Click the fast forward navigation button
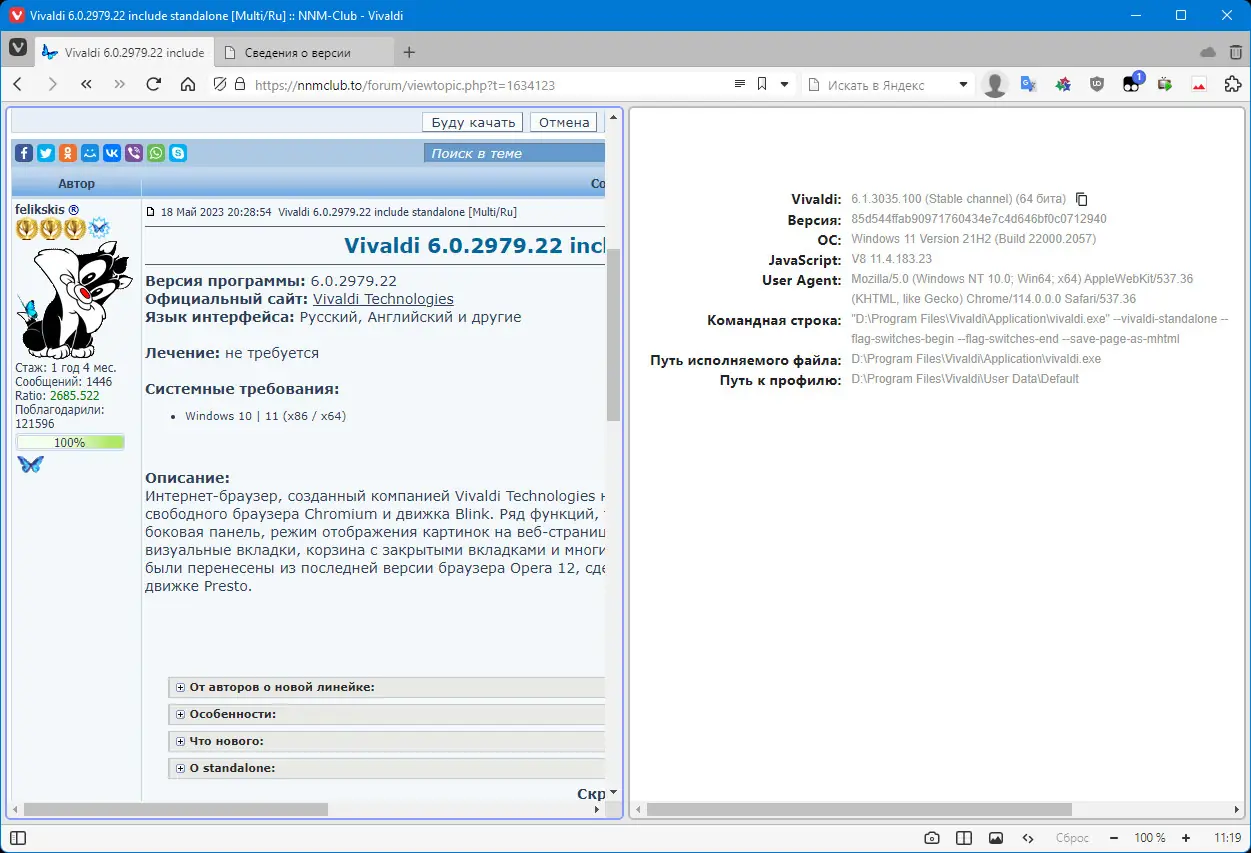This screenshot has height=853, width=1251. 120,85
